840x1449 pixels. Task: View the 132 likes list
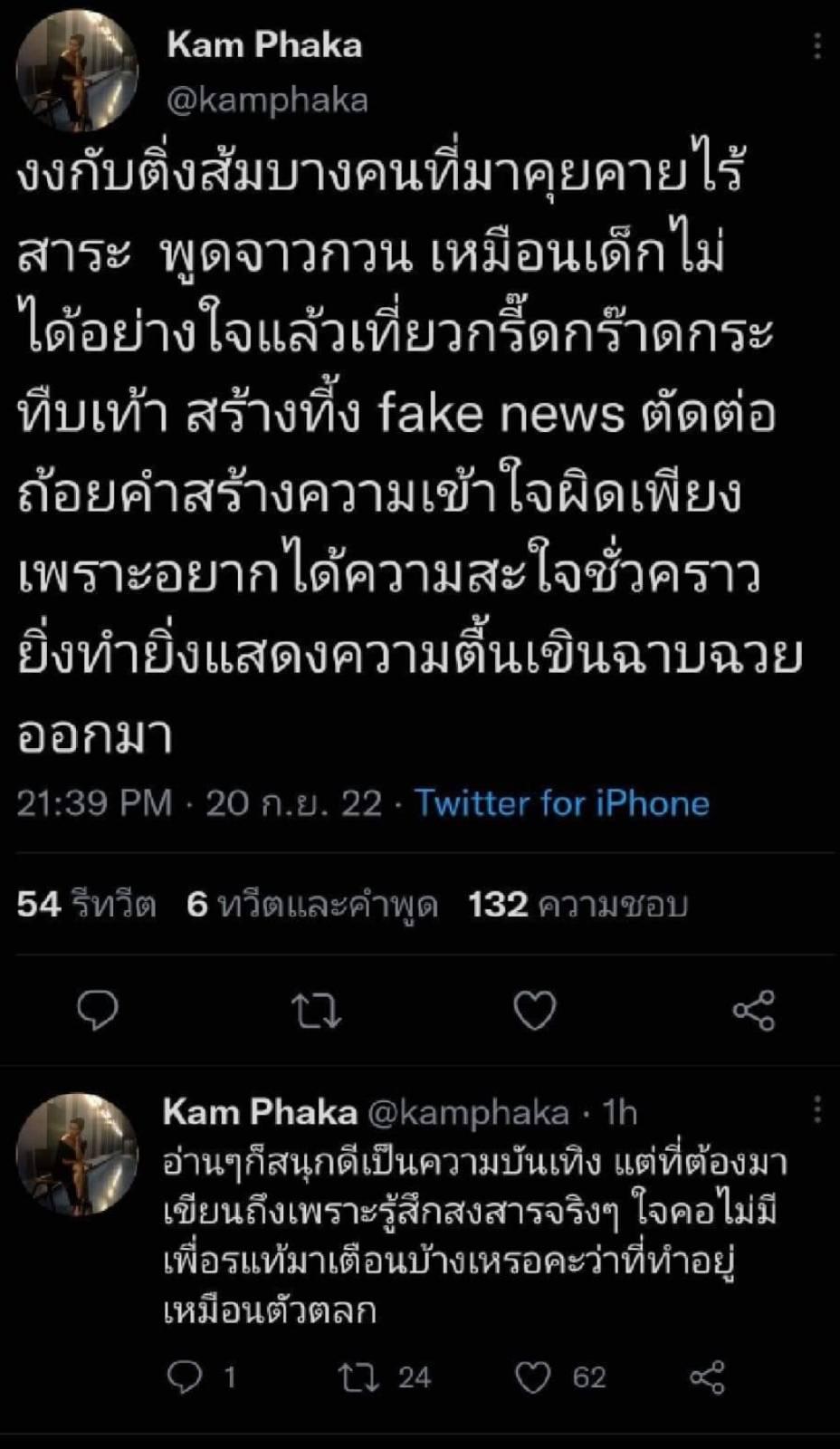[x=577, y=904]
